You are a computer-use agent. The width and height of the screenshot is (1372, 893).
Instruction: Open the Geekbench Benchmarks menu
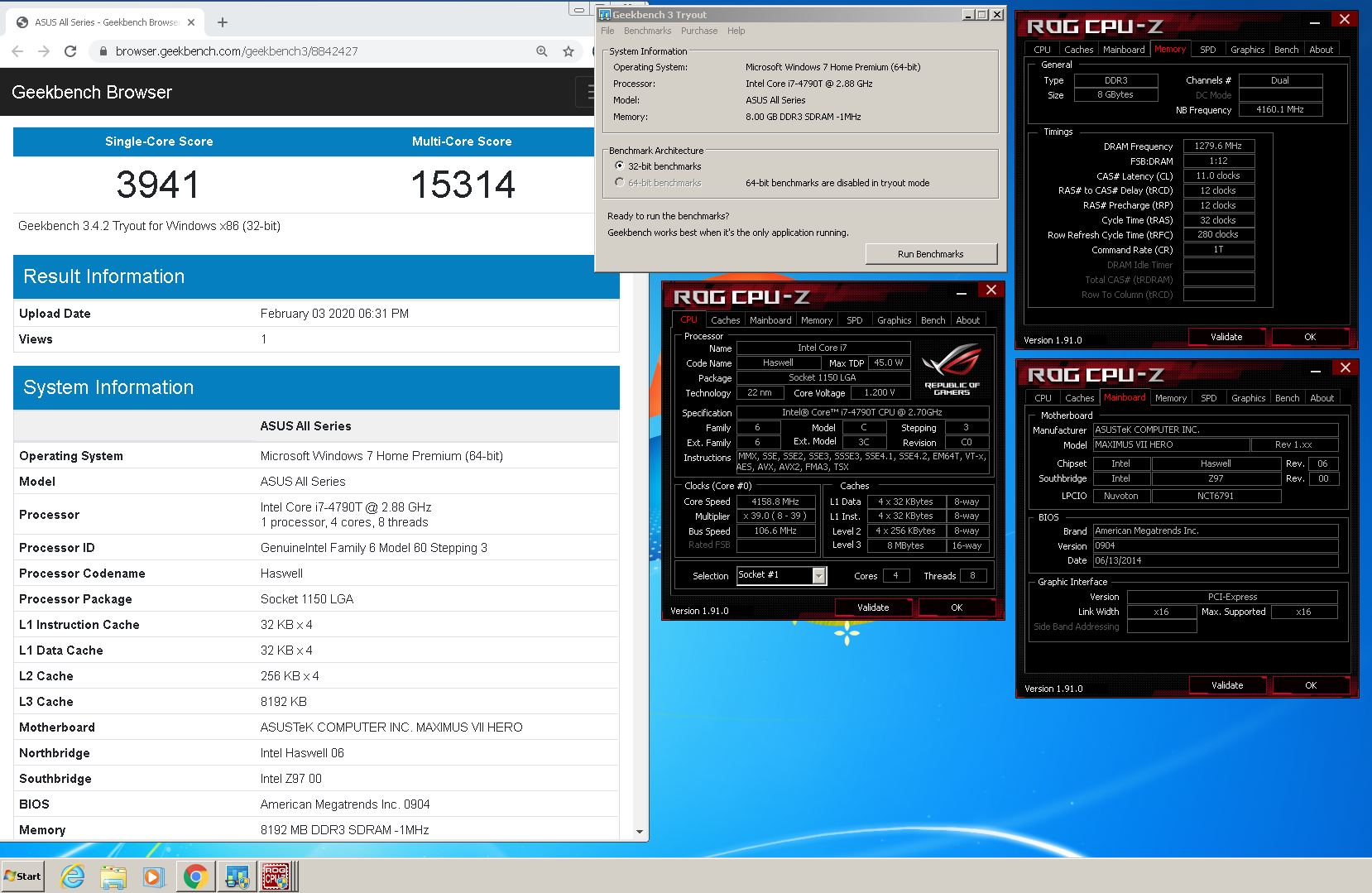(x=647, y=31)
